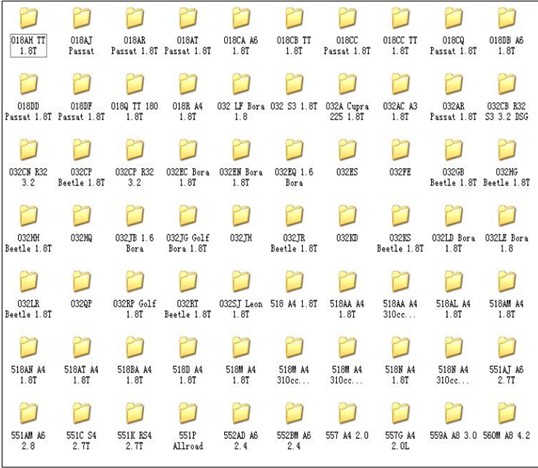Open the 018CQ Passat 1.8T folder icon
Image resolution: width=538 pixels, height=468 pixels.
[454, 18]
